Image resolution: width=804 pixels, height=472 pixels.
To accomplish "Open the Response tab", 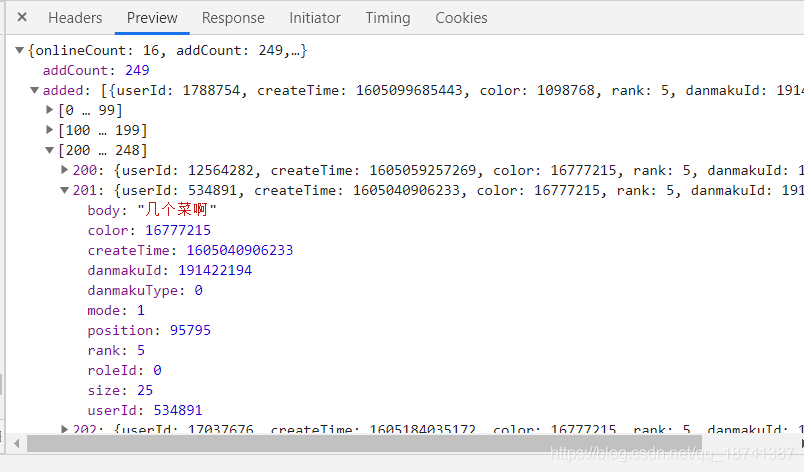I will [x=233, y=18].
